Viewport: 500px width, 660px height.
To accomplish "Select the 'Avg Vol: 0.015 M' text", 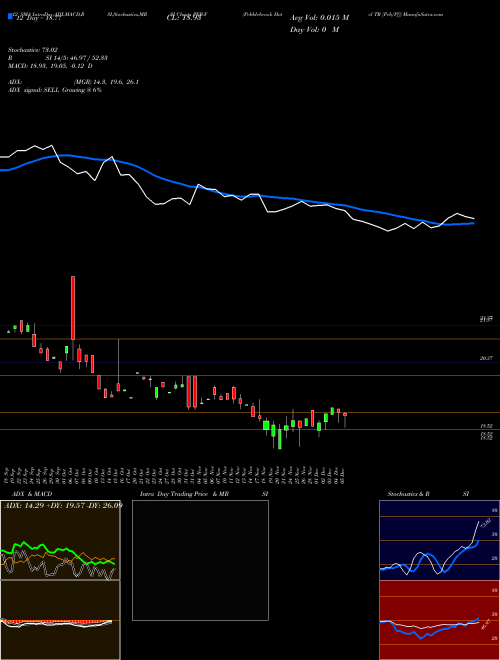I will click(319, 18).
